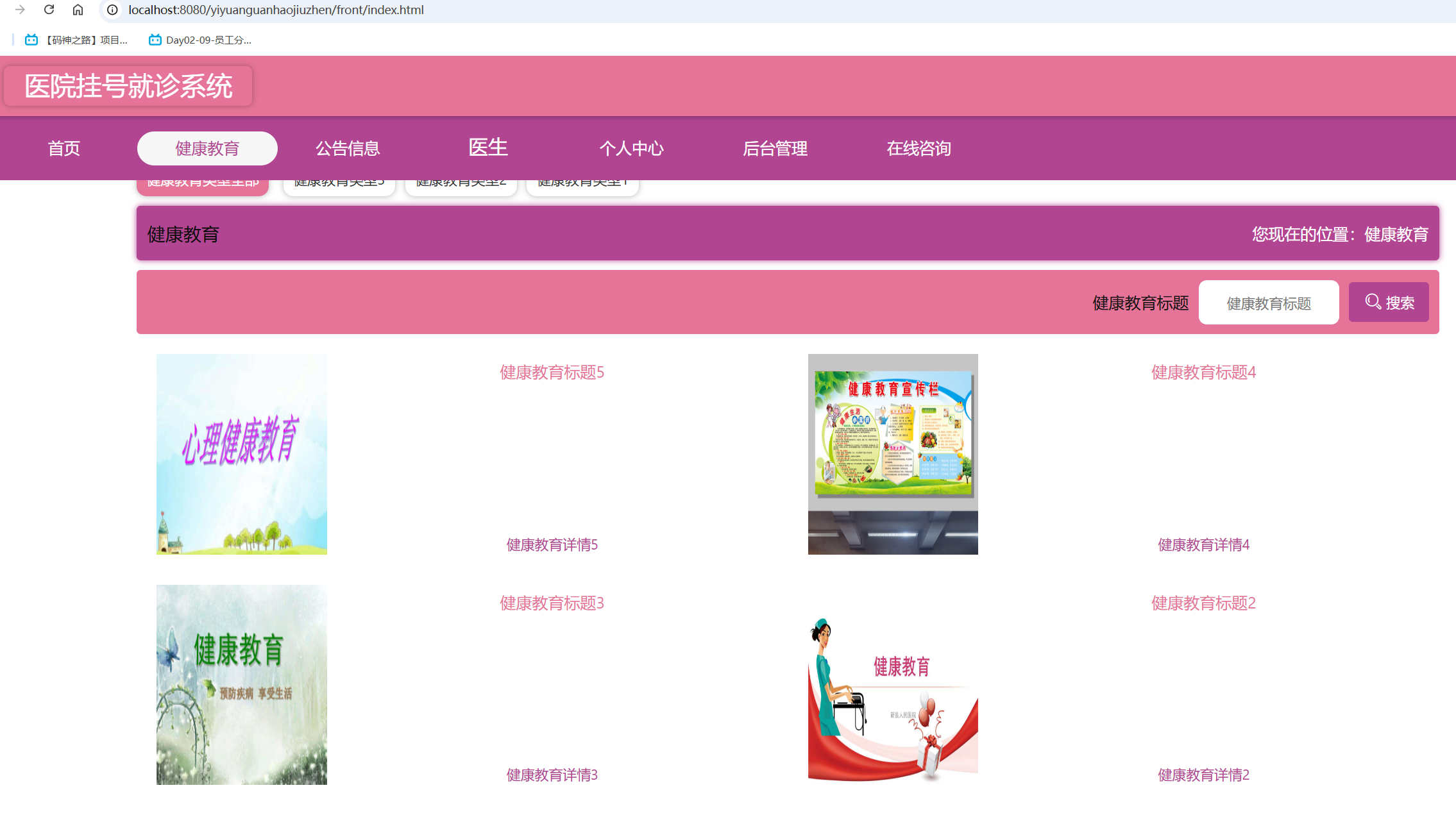The width and height of the screenshot is (1456, 815).
Task: Open the 在线咨询 menu item
Action: [919, 148]
